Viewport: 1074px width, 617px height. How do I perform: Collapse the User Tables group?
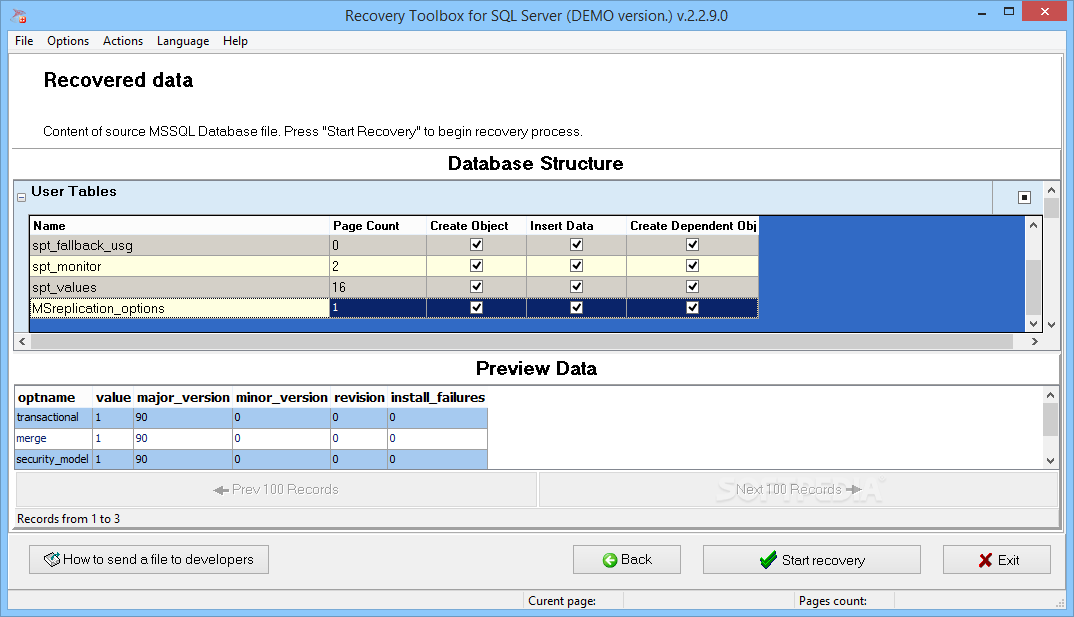point(21,197)
